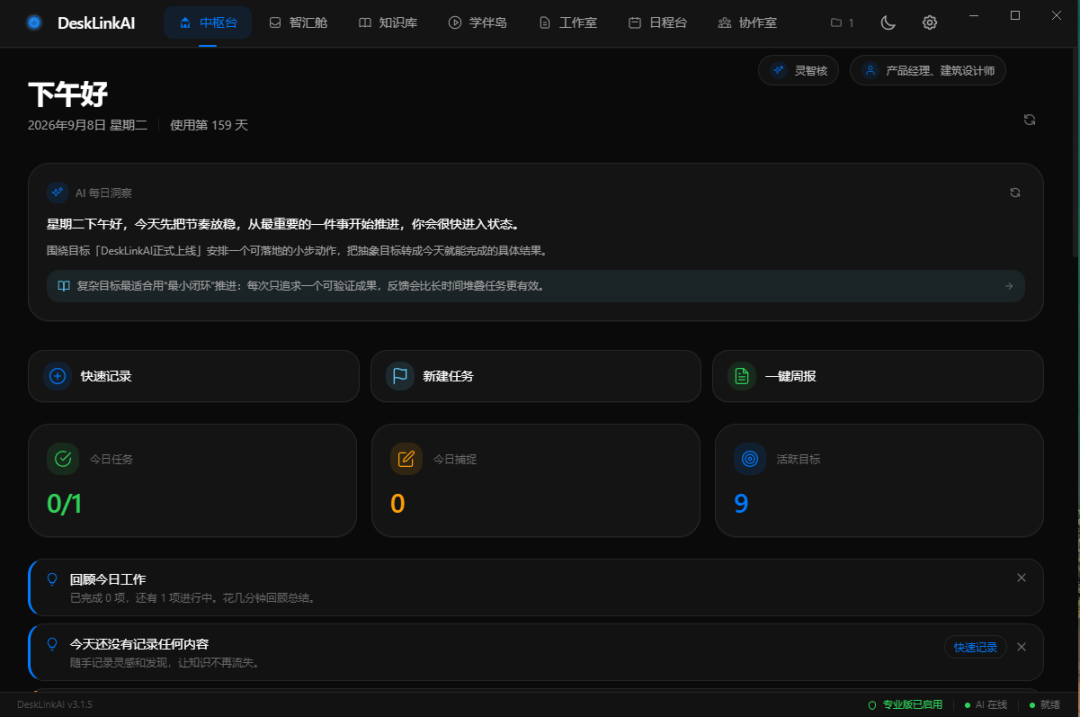Screen dimensions: 1080x717
Task: Open settings with the gear icon
Action: coord(929,23)
